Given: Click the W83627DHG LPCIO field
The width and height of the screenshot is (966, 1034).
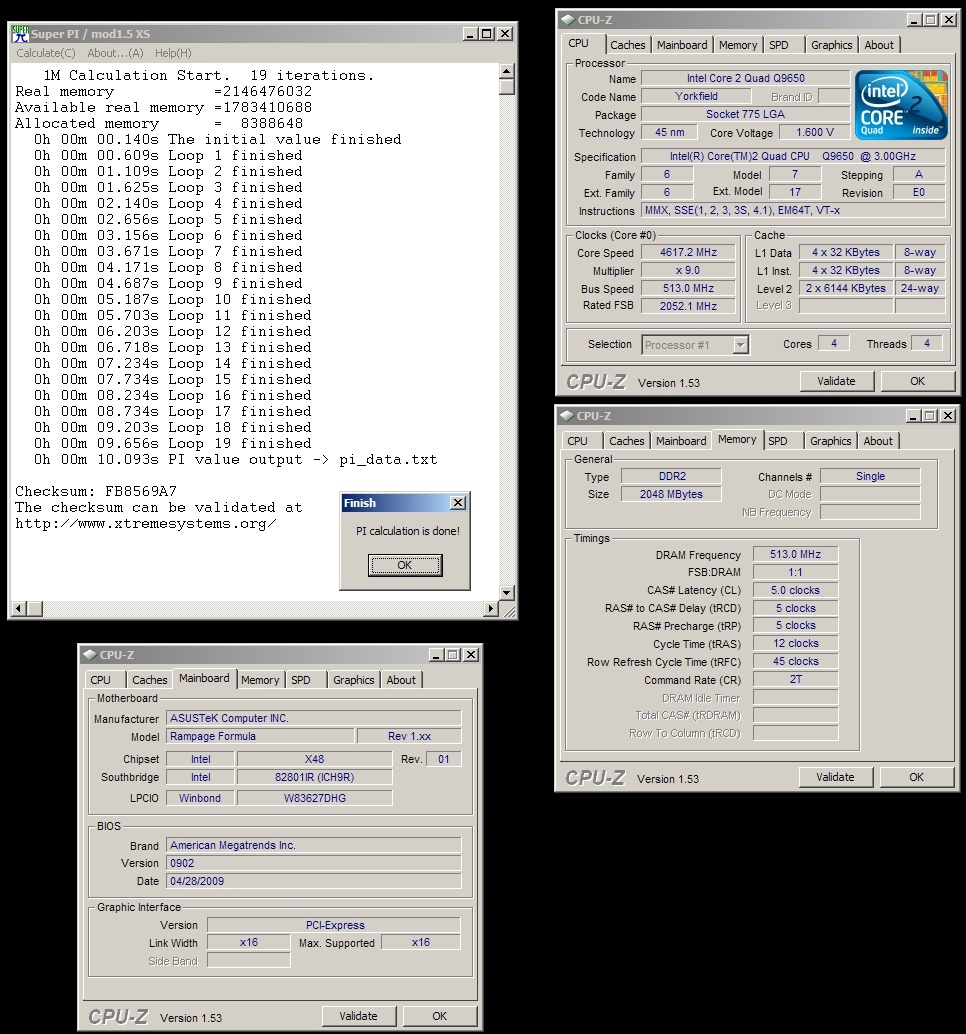Looking at the screenshot, I should (x=315, y=798).
